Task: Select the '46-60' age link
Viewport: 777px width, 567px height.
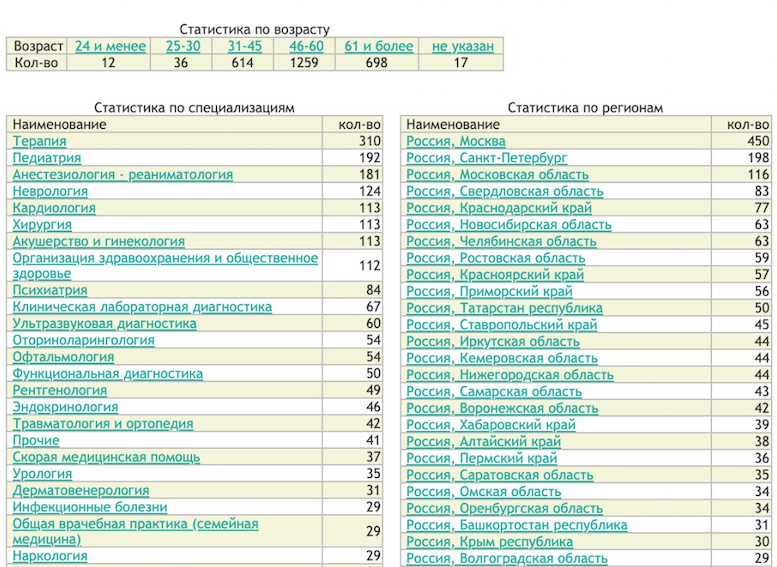Action: tap(306, 46)
